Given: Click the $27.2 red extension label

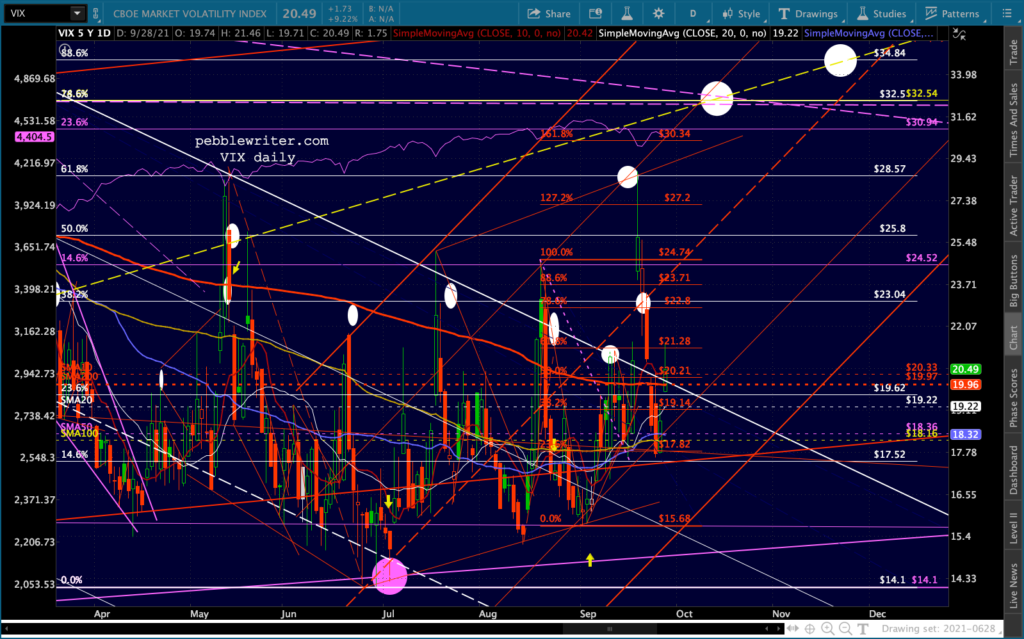Looking at the screenshot, I should (x=677, y=197).
